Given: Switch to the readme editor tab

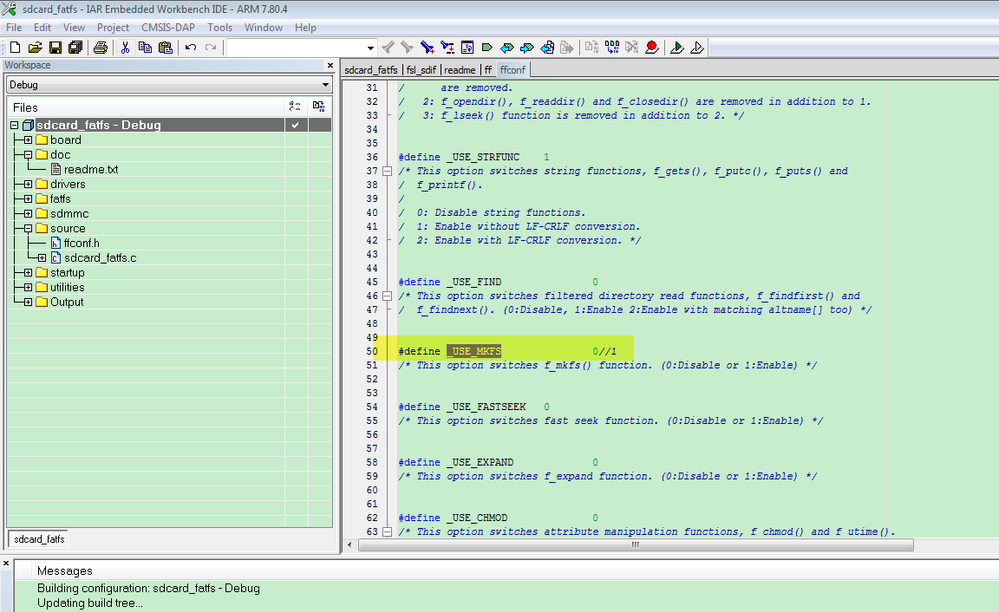Looking at the screenshot, I should (x=459, y=70).
